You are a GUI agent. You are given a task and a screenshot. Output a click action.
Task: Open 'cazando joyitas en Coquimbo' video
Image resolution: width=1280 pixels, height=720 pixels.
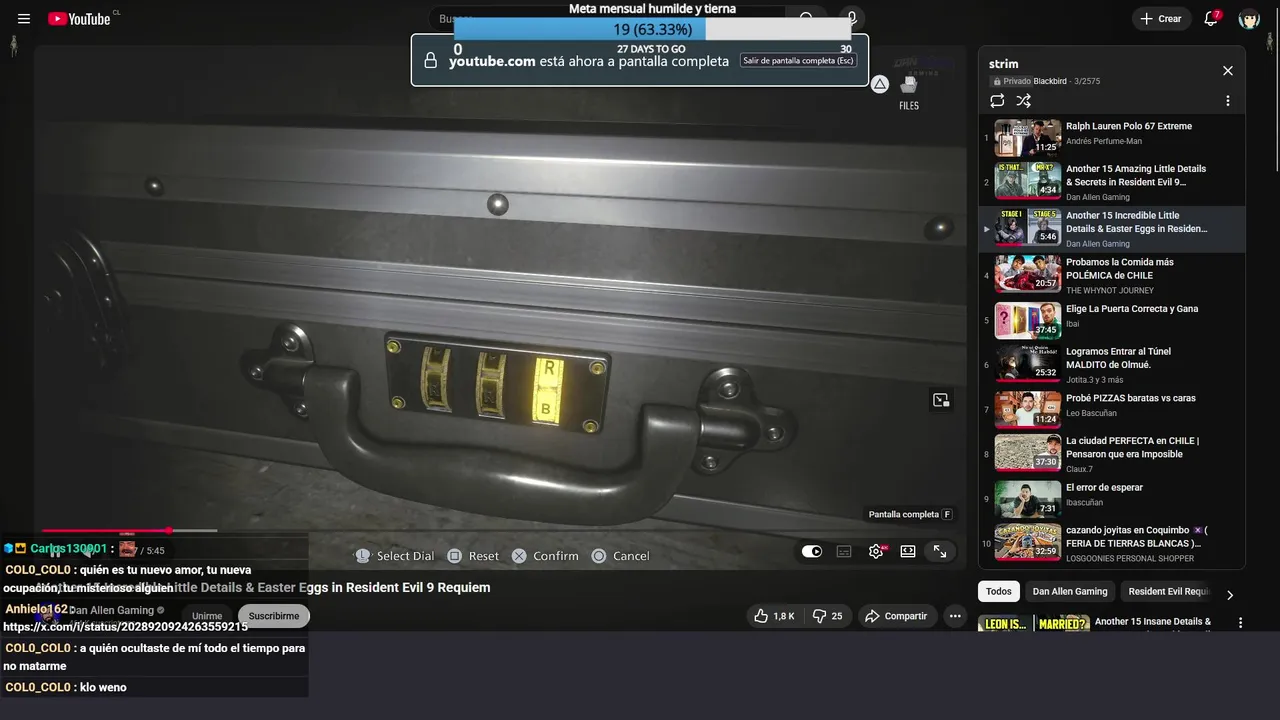[1110, 544]
